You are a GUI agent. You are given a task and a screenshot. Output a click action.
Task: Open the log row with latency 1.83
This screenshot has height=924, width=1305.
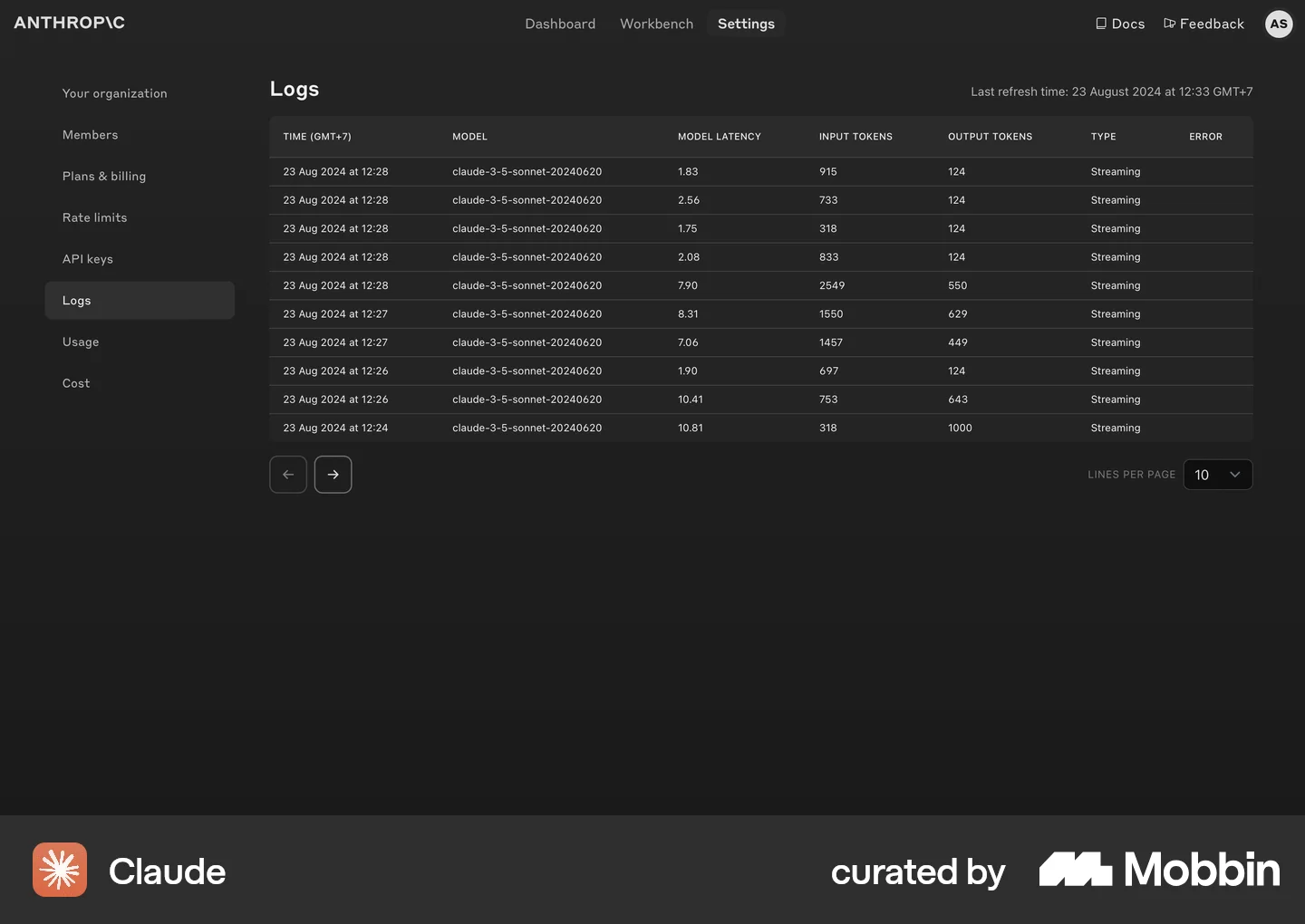point(761,172)
